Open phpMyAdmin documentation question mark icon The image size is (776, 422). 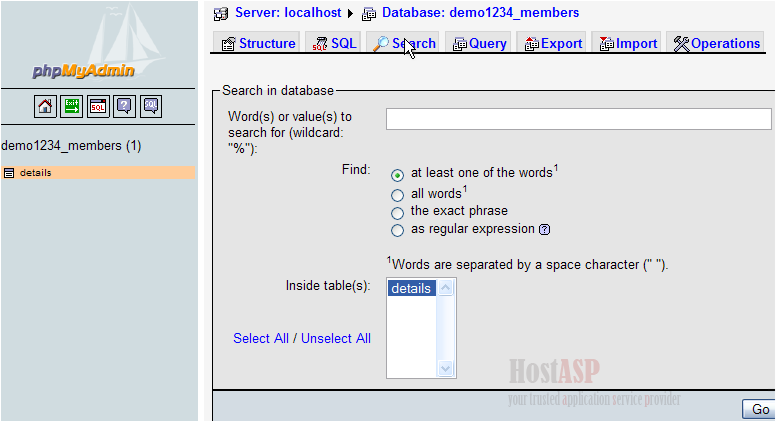(124, 106)
